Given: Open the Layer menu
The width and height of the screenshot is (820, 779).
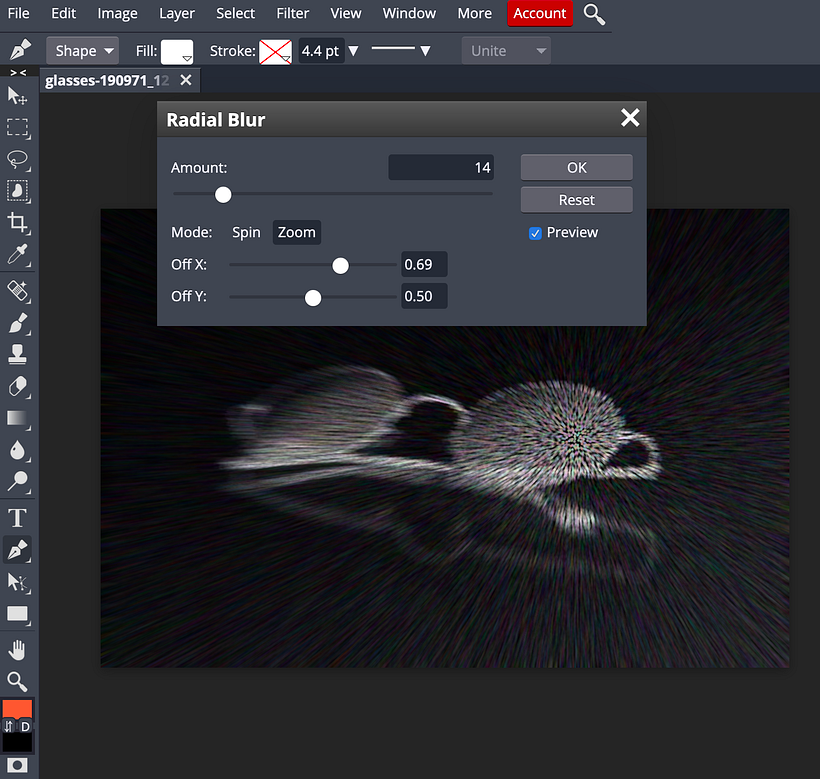Looking at the screenshot, I should (x=177, y=13).
